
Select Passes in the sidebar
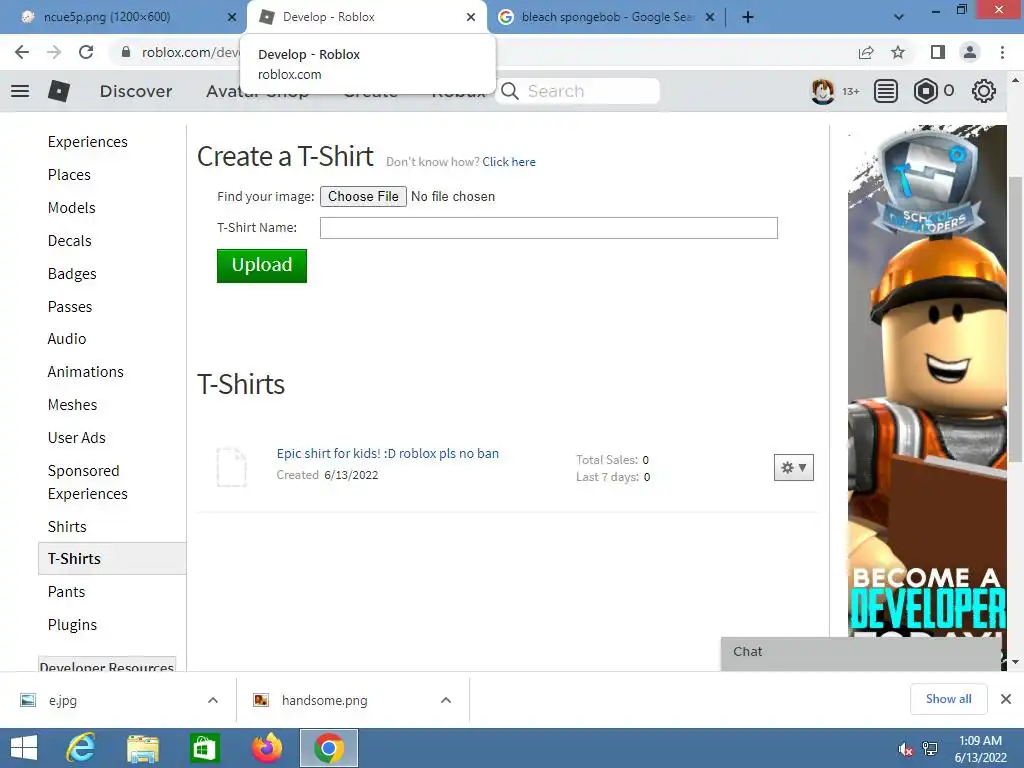tap(70, 306)
